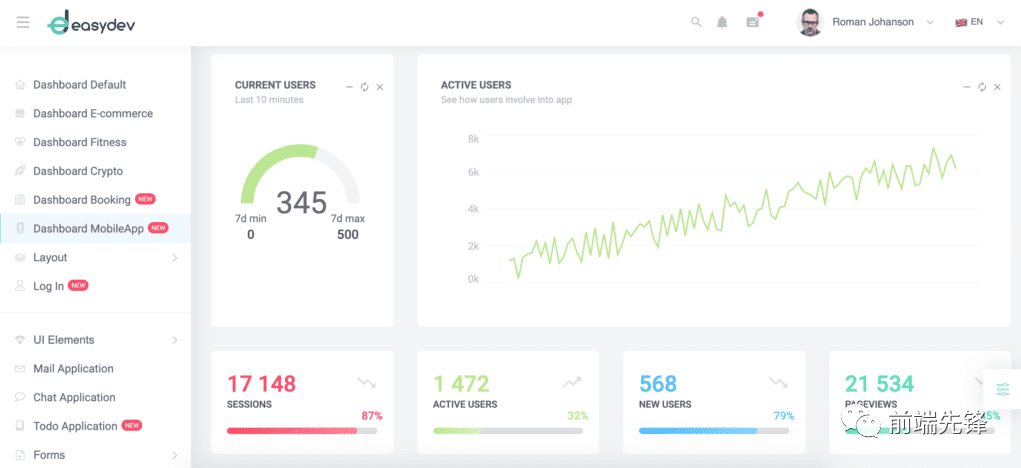Expand the UI Elements submenu
The width and height of the screenshot is (1021, 468).
click(x=95, y=340)
